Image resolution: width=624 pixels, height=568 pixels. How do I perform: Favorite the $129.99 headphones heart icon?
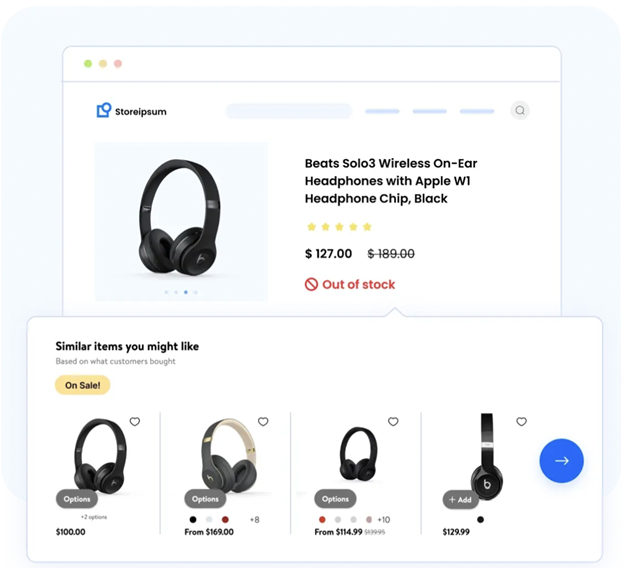521,422
